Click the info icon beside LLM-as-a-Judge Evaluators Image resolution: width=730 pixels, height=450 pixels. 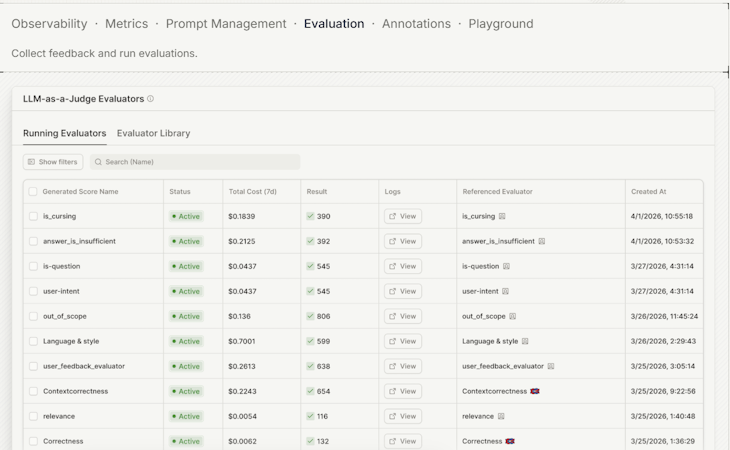(x=150, y=99)
